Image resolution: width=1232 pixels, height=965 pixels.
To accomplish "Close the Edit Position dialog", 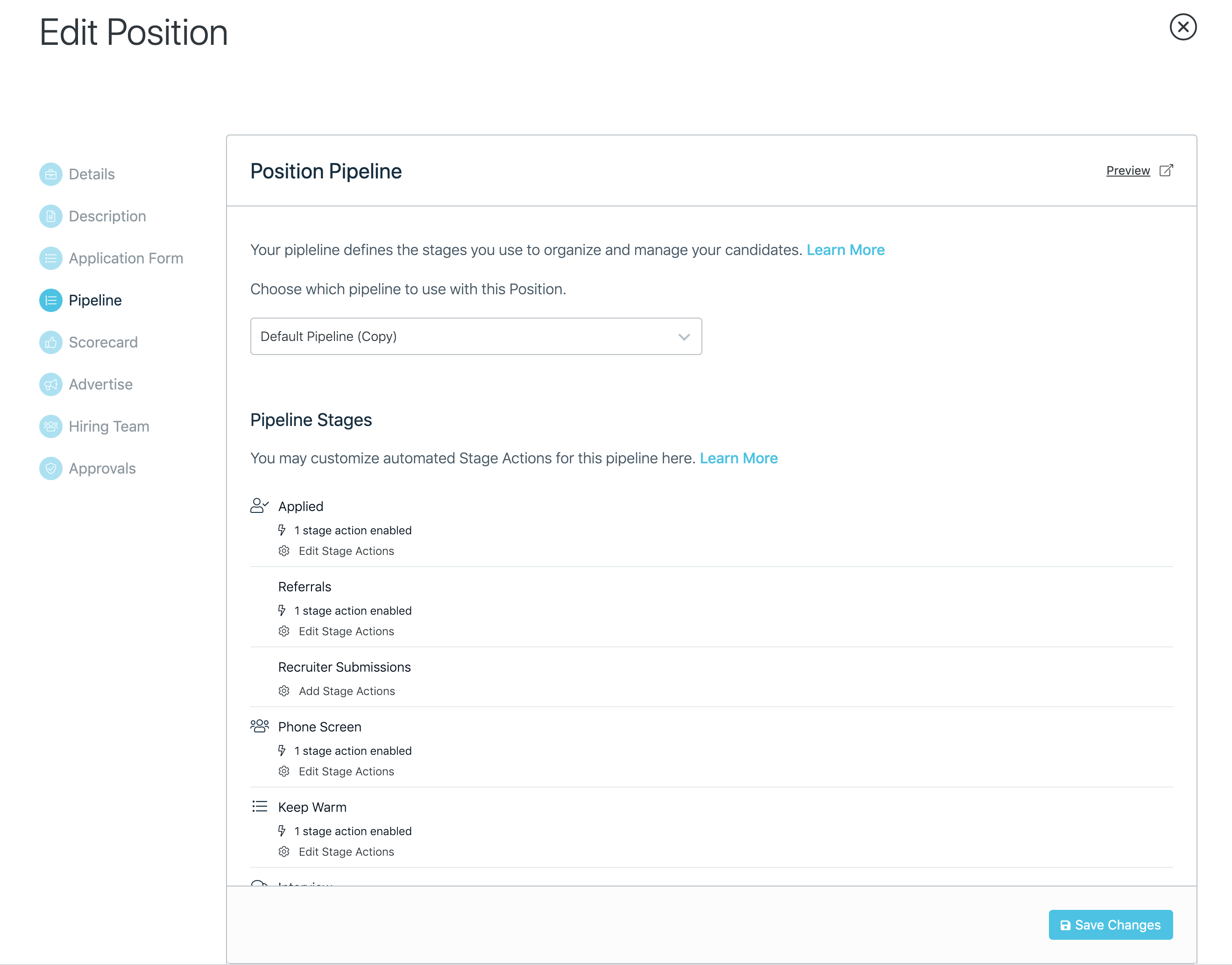I will tap(1183, 27).
